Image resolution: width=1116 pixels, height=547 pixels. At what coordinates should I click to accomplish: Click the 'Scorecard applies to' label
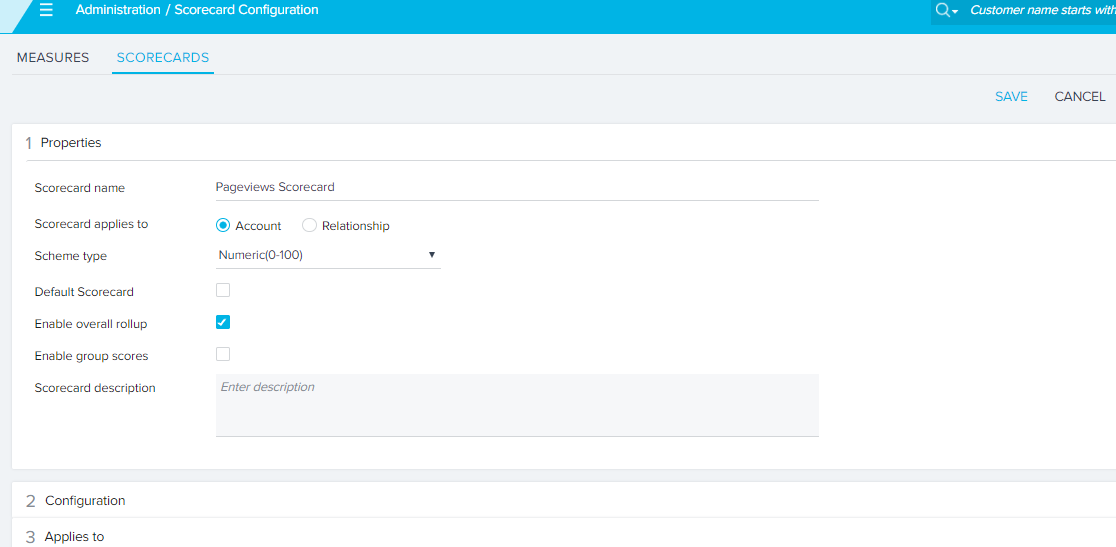[91, 224]
